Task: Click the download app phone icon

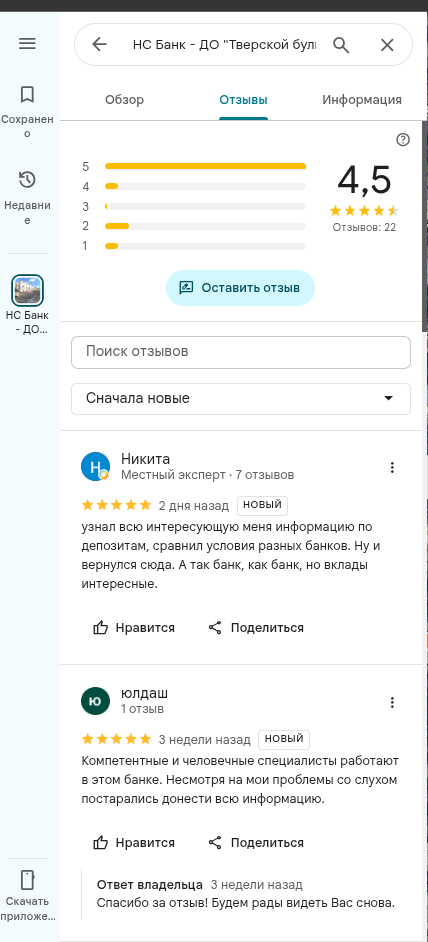Action: tap(27, 879)
